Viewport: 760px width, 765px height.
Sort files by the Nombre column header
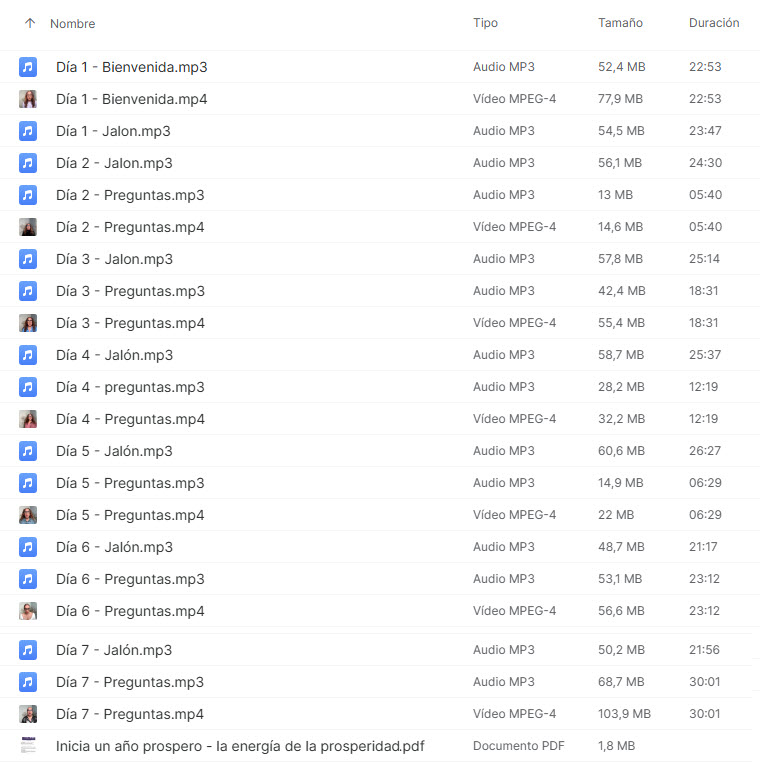(72, 23)
